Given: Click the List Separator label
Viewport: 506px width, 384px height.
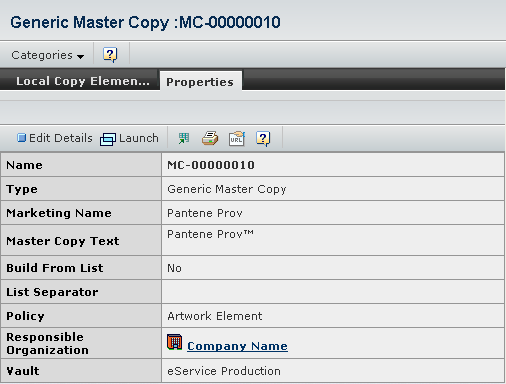Looking at the screenshot, I should (x=52, y=292).
